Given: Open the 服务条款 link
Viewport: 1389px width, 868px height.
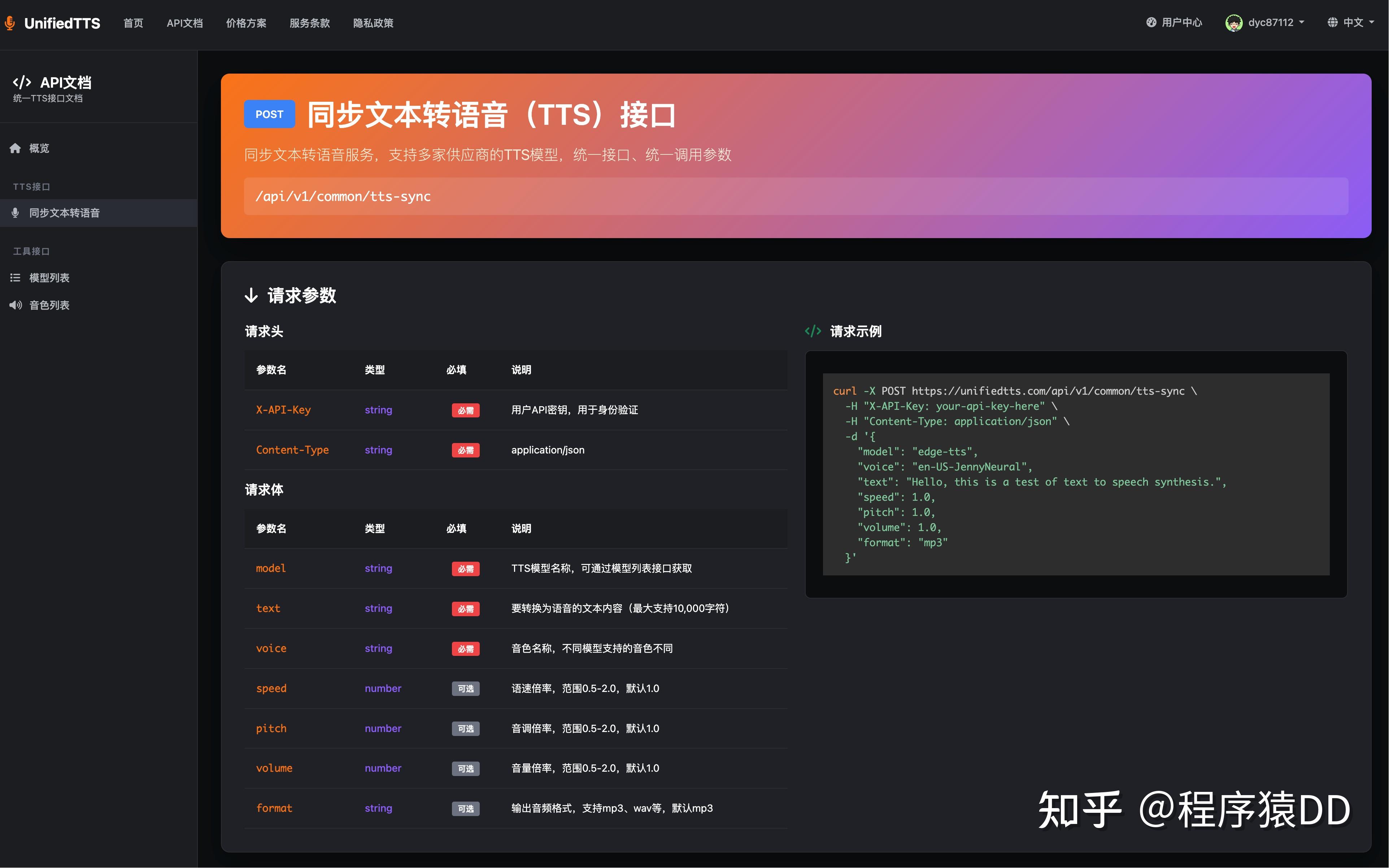Looking at the screenshot, I should click(310, 23).
